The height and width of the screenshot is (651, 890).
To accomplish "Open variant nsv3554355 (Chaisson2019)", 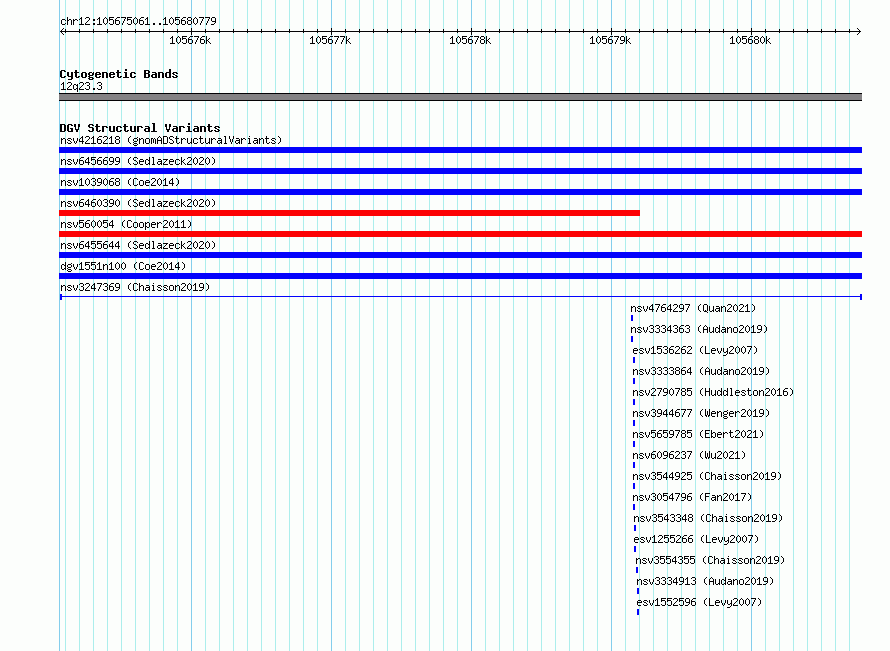I will click(x=711, y=560).
